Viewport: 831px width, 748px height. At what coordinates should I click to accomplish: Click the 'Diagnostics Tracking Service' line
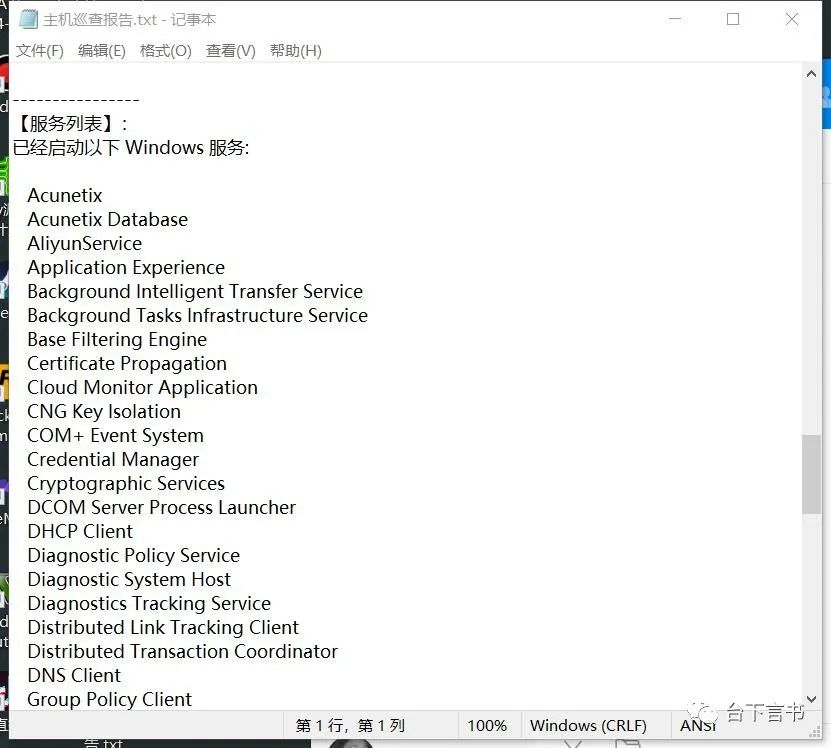149,604
